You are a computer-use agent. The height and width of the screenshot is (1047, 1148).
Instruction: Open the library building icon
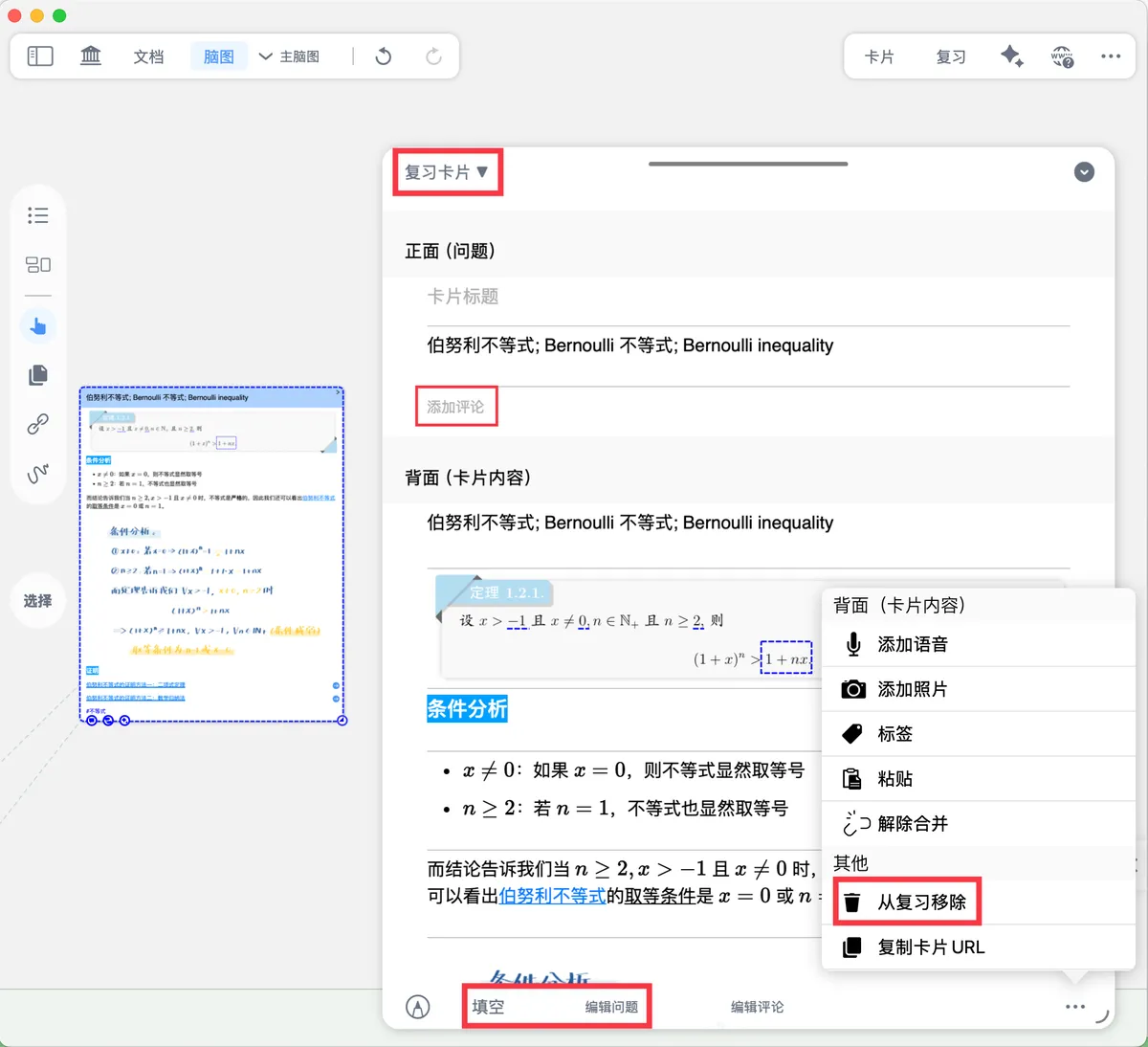(x=91, y=56)
